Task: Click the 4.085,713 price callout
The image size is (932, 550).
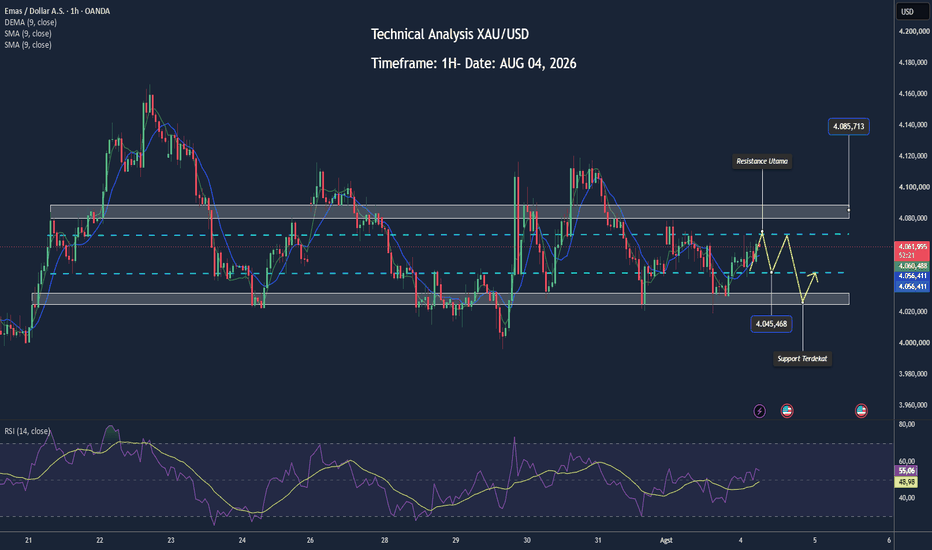Action: [849, 127]
